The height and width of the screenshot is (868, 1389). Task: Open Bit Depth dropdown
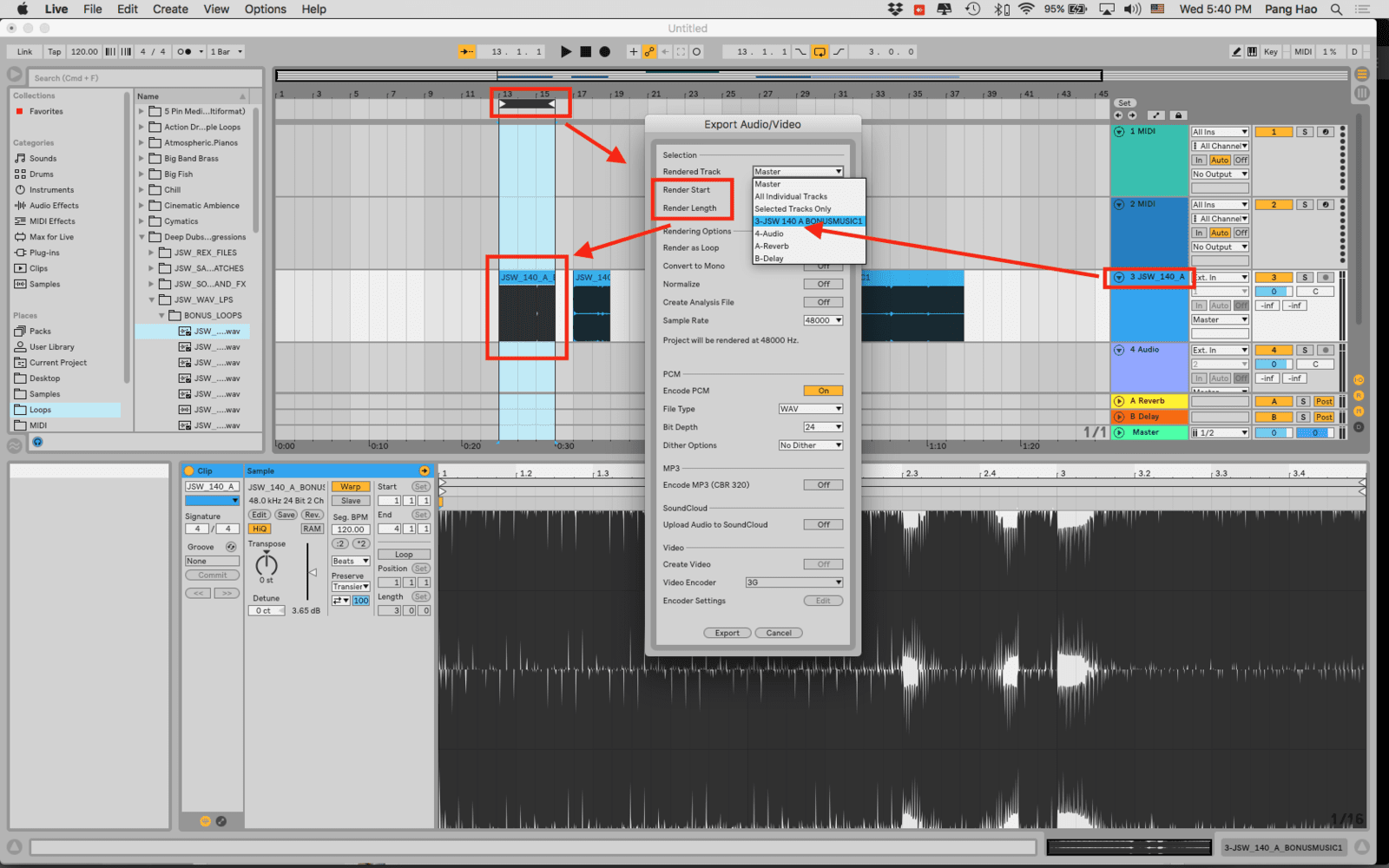tap(823, 428)
